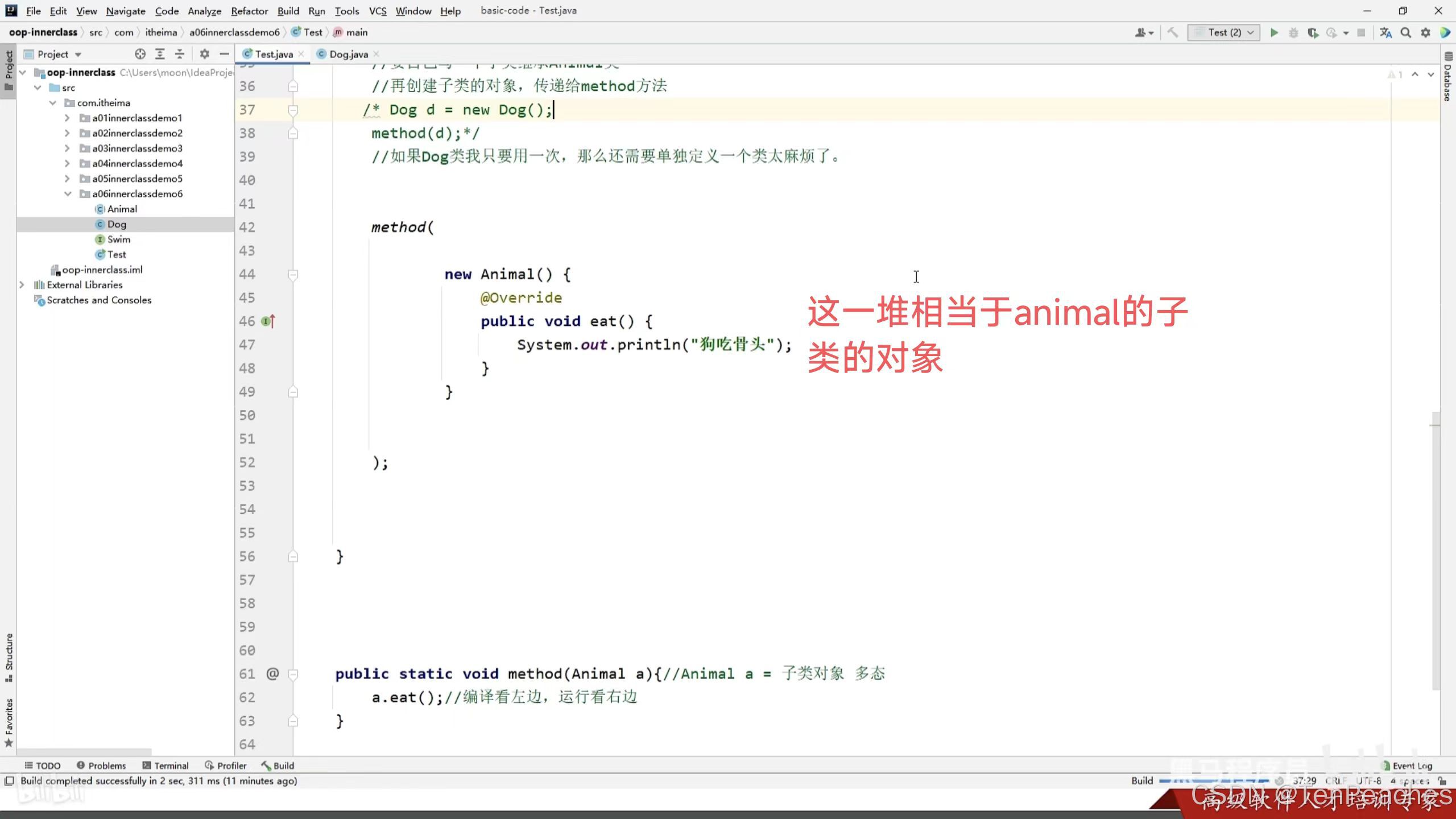Toggle the Project tool window sidebar button
This screenshot has width=1456, height=819.
(9, 71)
